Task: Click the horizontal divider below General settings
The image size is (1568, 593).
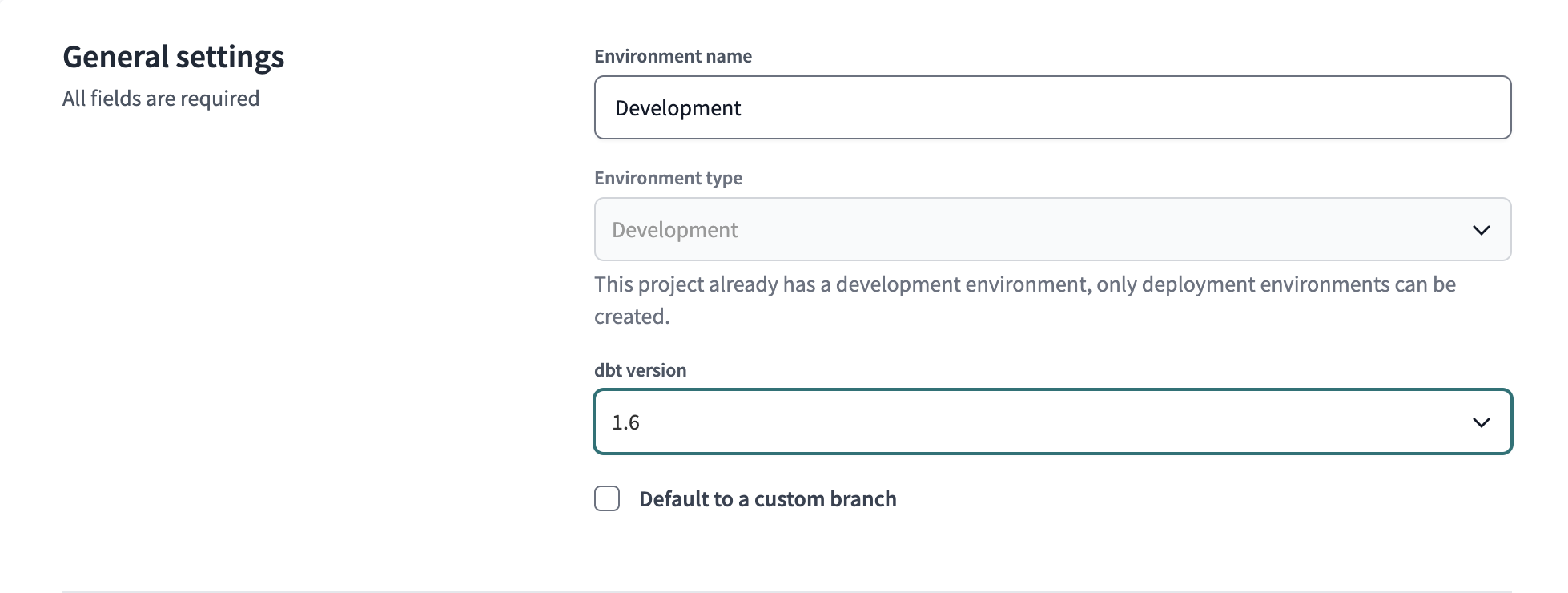Action: click(x=786, y=591)
